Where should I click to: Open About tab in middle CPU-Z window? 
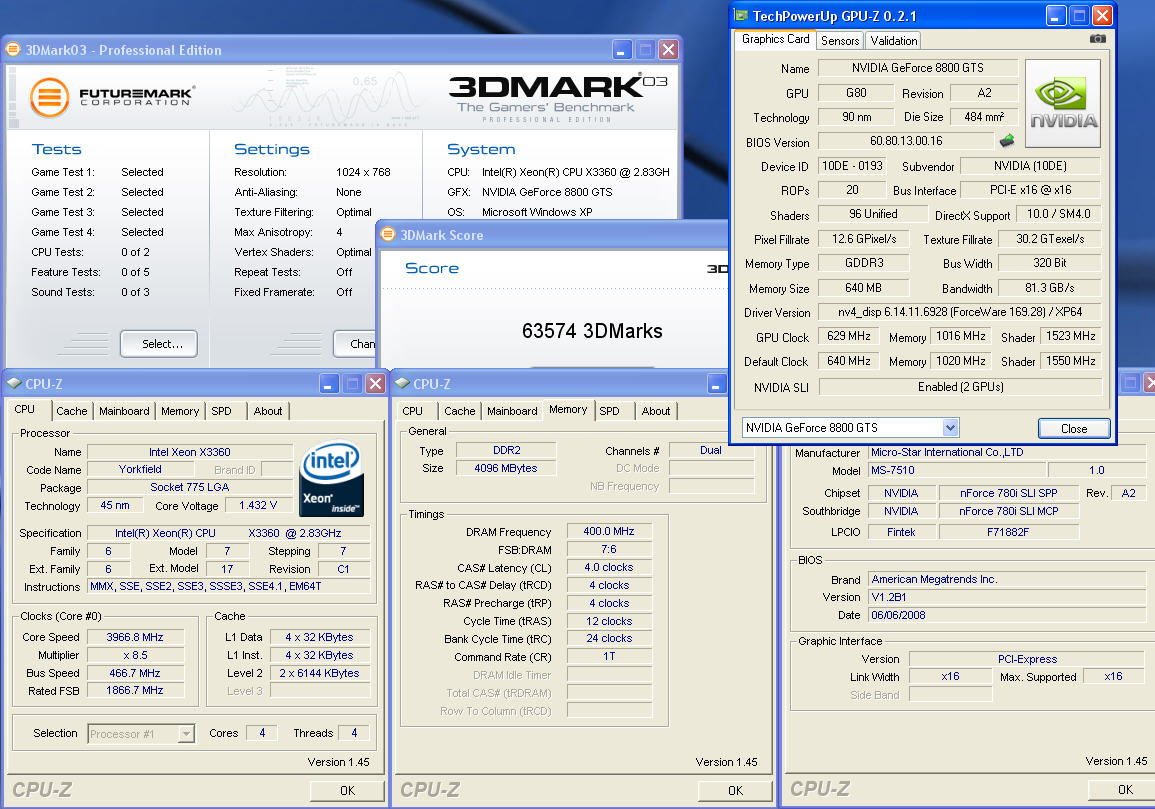click(x=656, y=411)
